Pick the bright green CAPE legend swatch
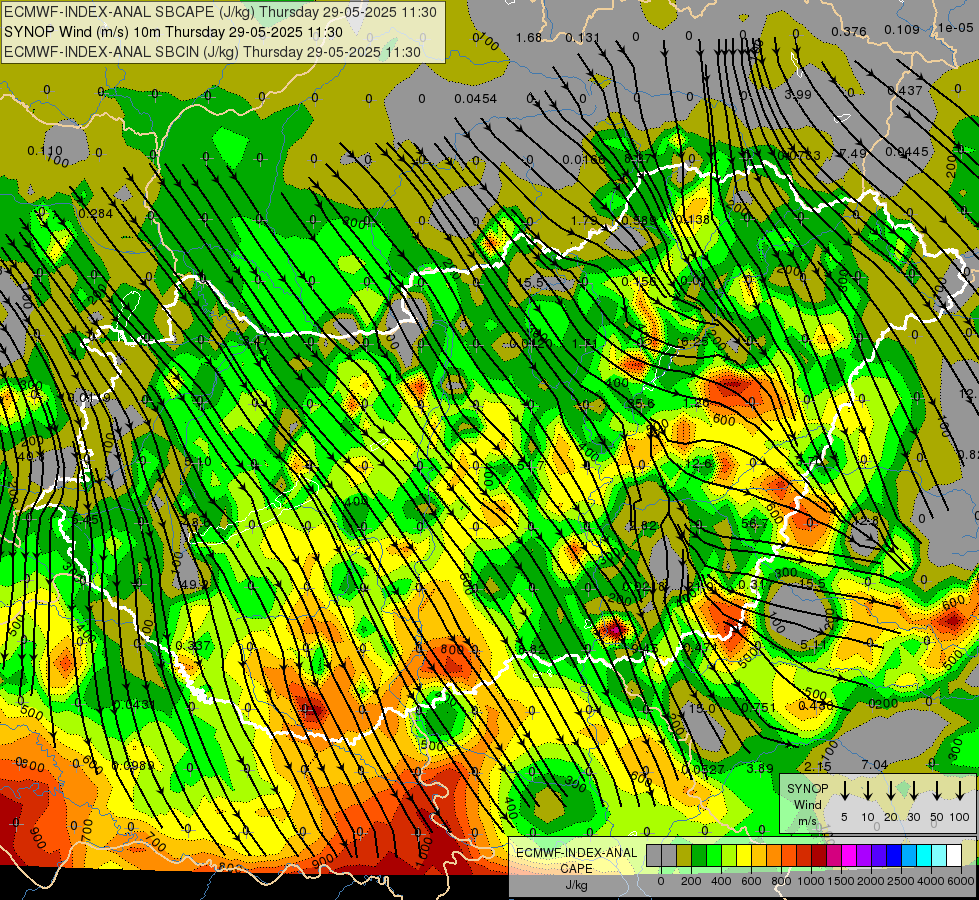 [714, 855]
